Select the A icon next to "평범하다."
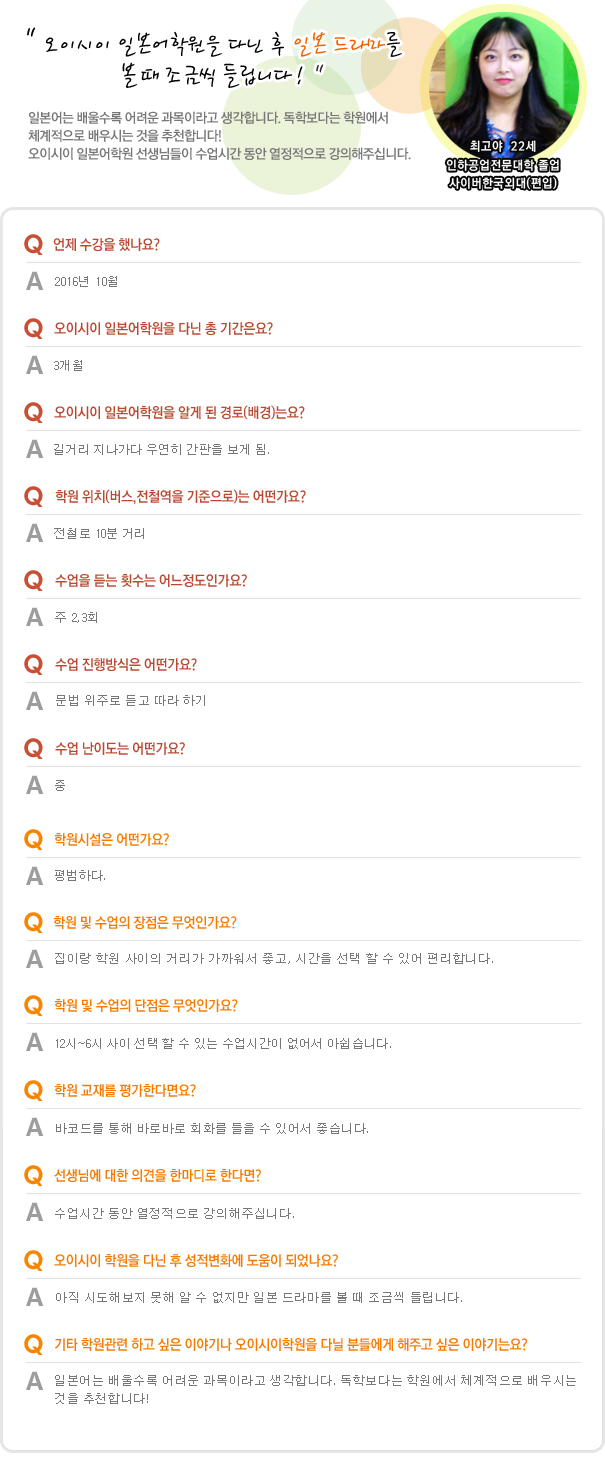 pyautogui.click(x=34, y=876)
